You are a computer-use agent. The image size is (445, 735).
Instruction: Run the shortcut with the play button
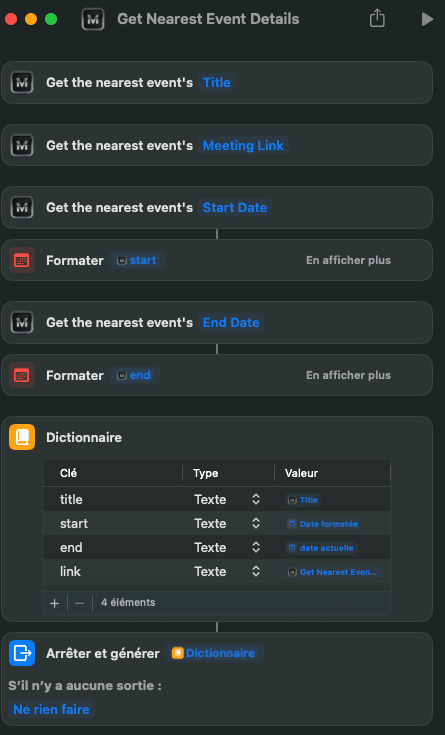coord(427,19)
